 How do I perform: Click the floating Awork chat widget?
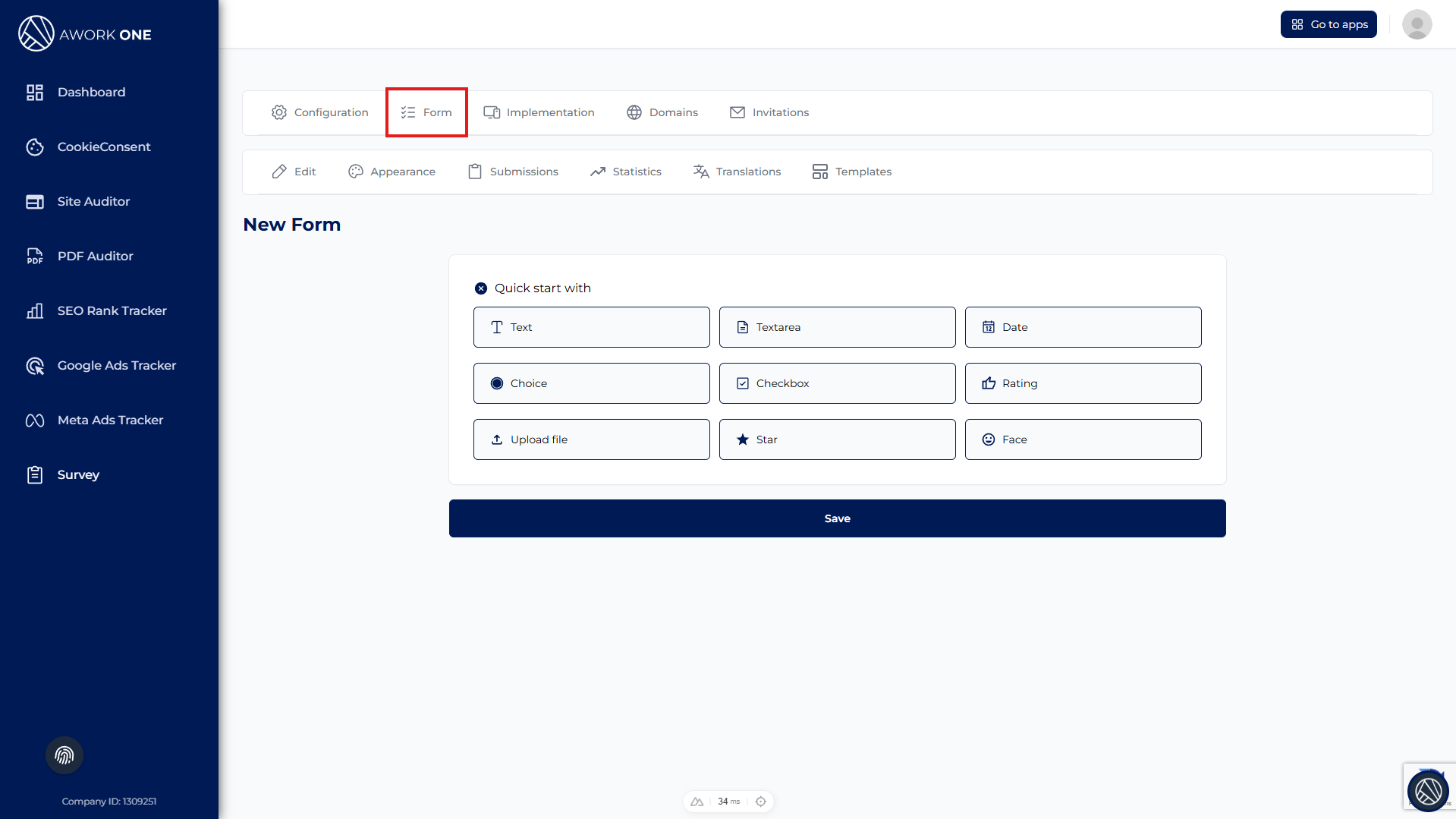(x=1428, y=791)
